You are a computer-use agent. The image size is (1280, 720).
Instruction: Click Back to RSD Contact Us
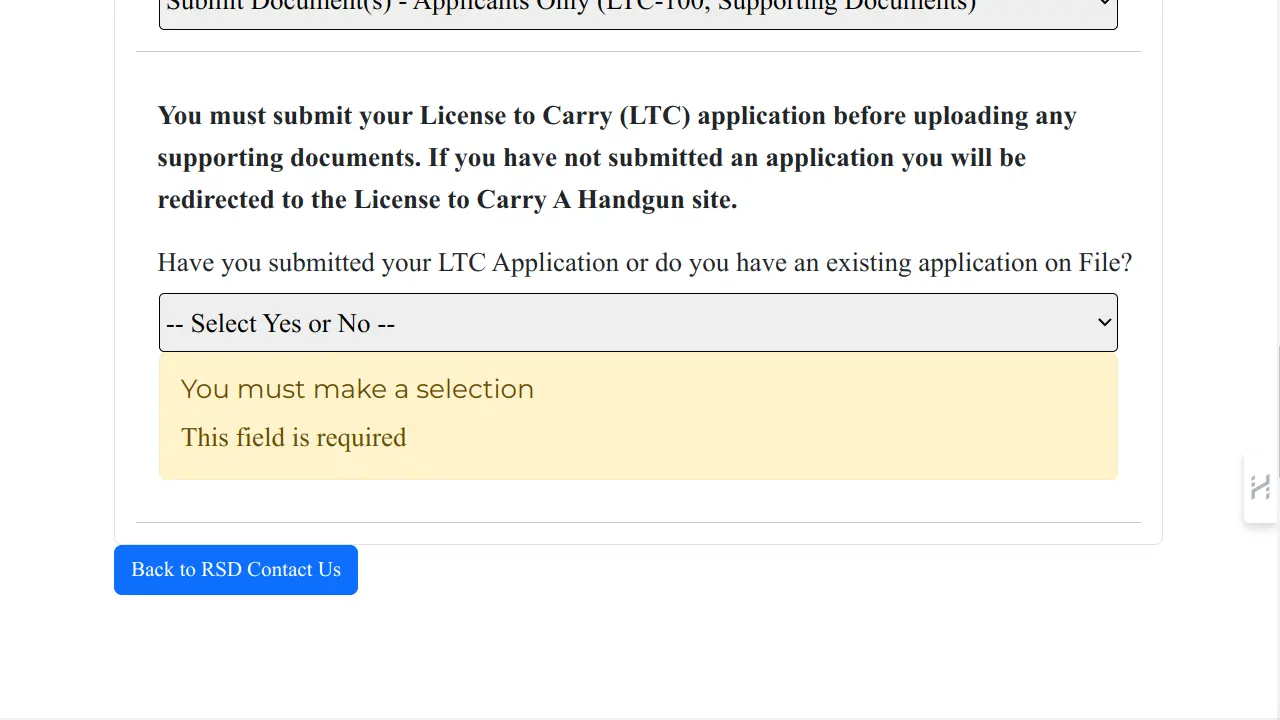(235, 570)
